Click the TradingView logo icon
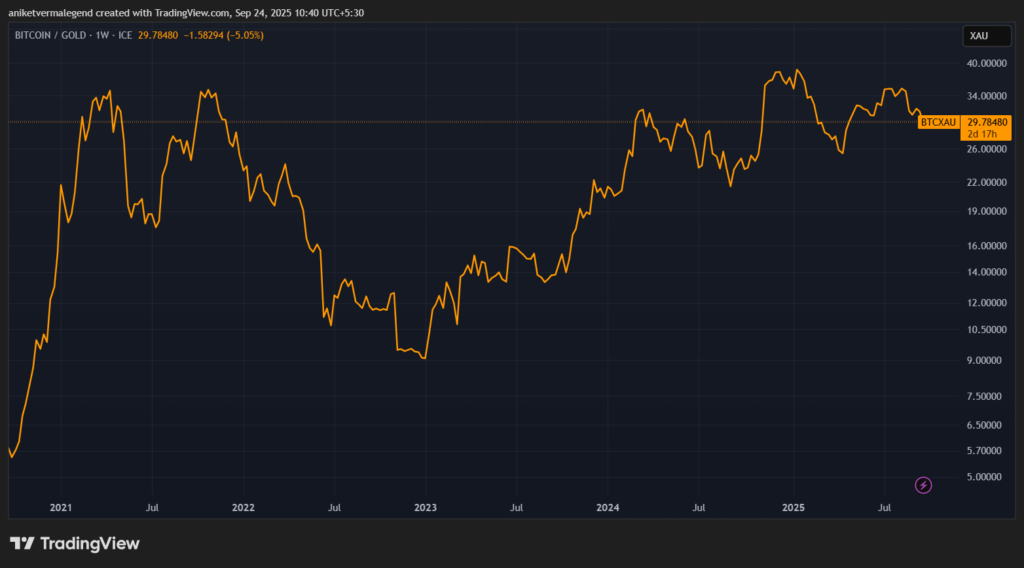Screen dimensions: 1024x568 [22, 544]
